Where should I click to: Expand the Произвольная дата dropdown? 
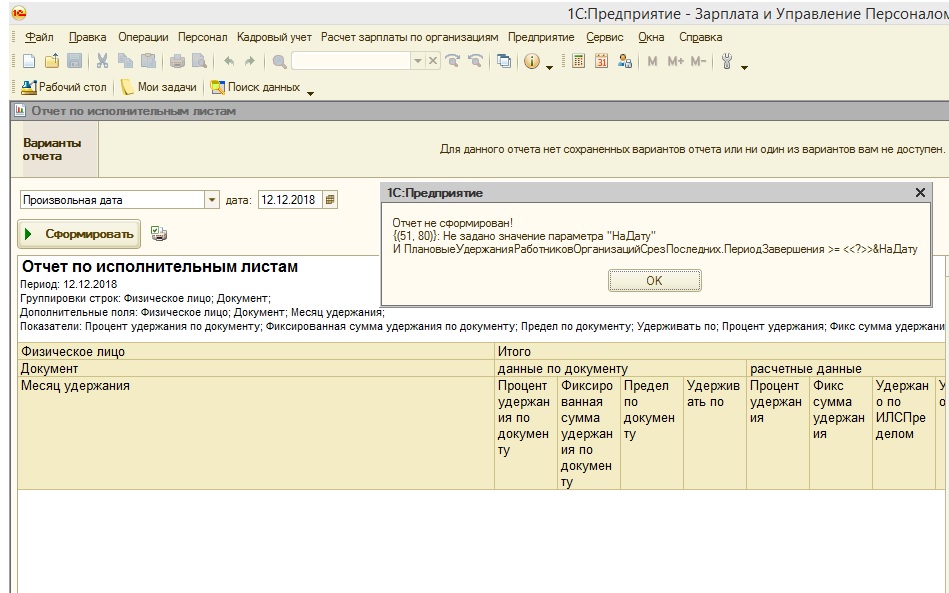pyautogui.click(x=212, y=200)
